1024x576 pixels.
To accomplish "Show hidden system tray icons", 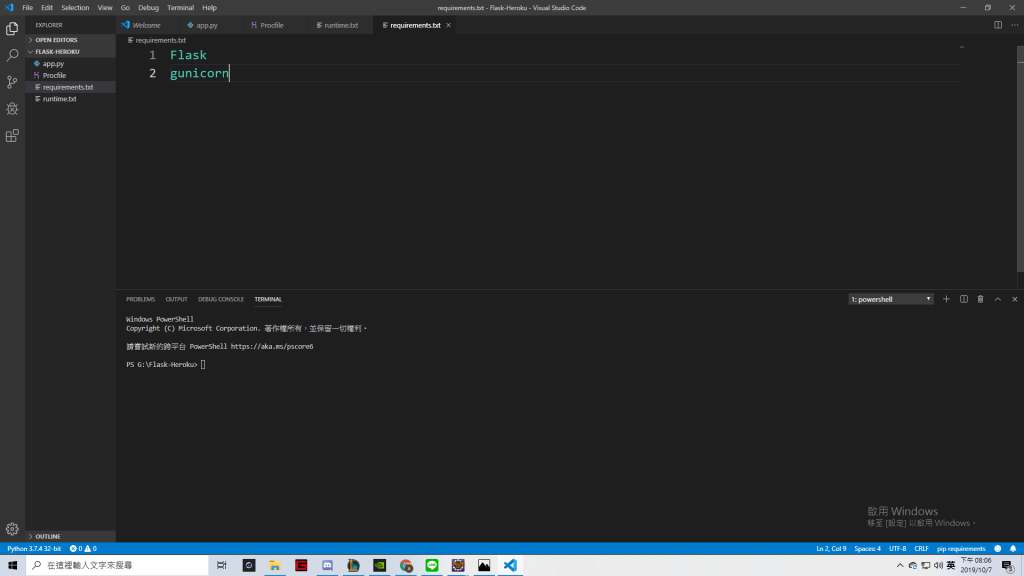I will (900, 565).
